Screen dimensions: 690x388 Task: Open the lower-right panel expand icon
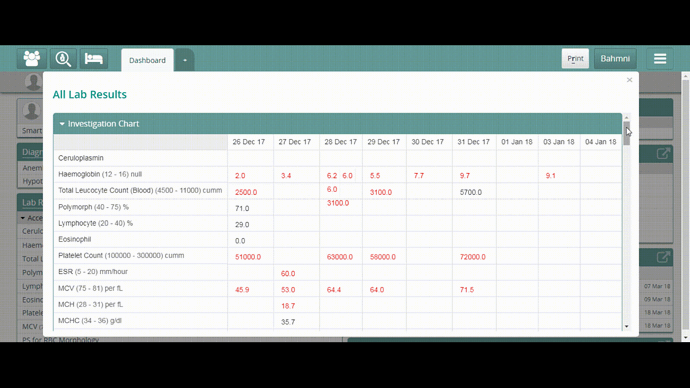(x=663, y=257)
